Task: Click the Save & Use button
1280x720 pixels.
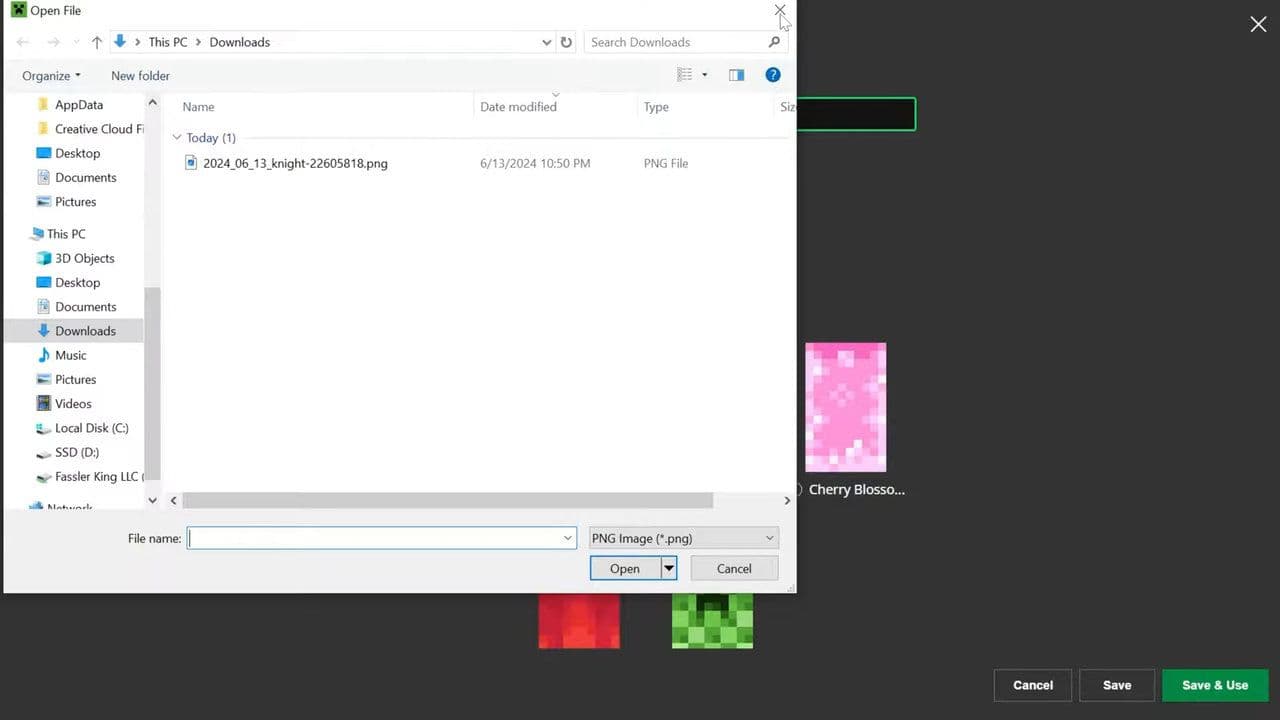Action: tap(1215, 685)
